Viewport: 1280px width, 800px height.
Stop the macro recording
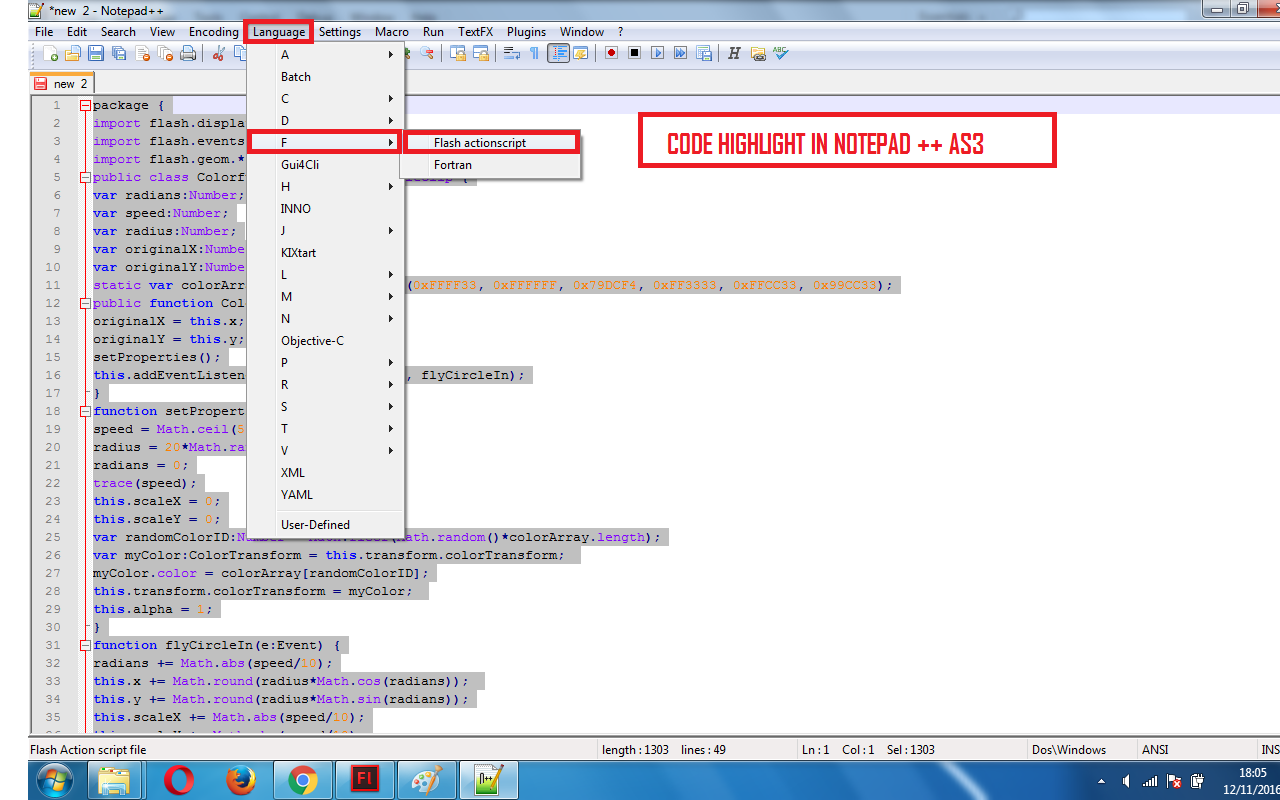click(634, 53)
